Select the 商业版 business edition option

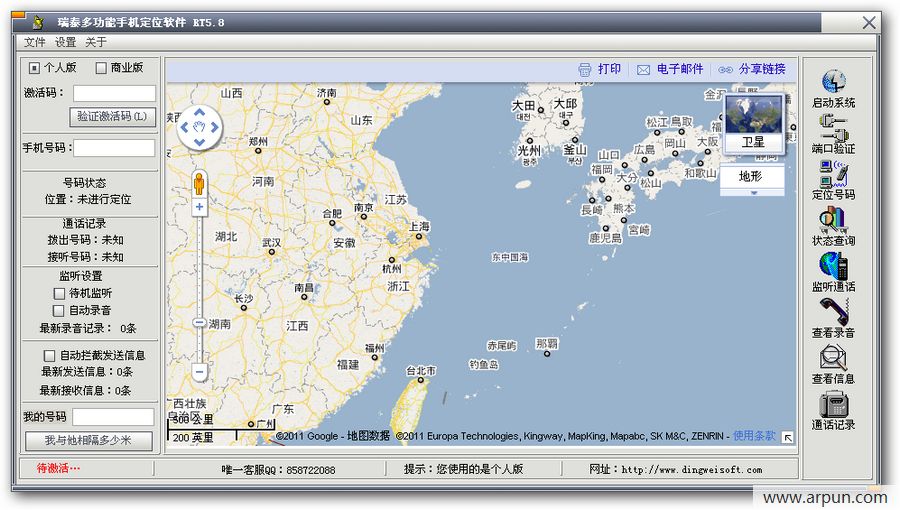tap(101, 68)
